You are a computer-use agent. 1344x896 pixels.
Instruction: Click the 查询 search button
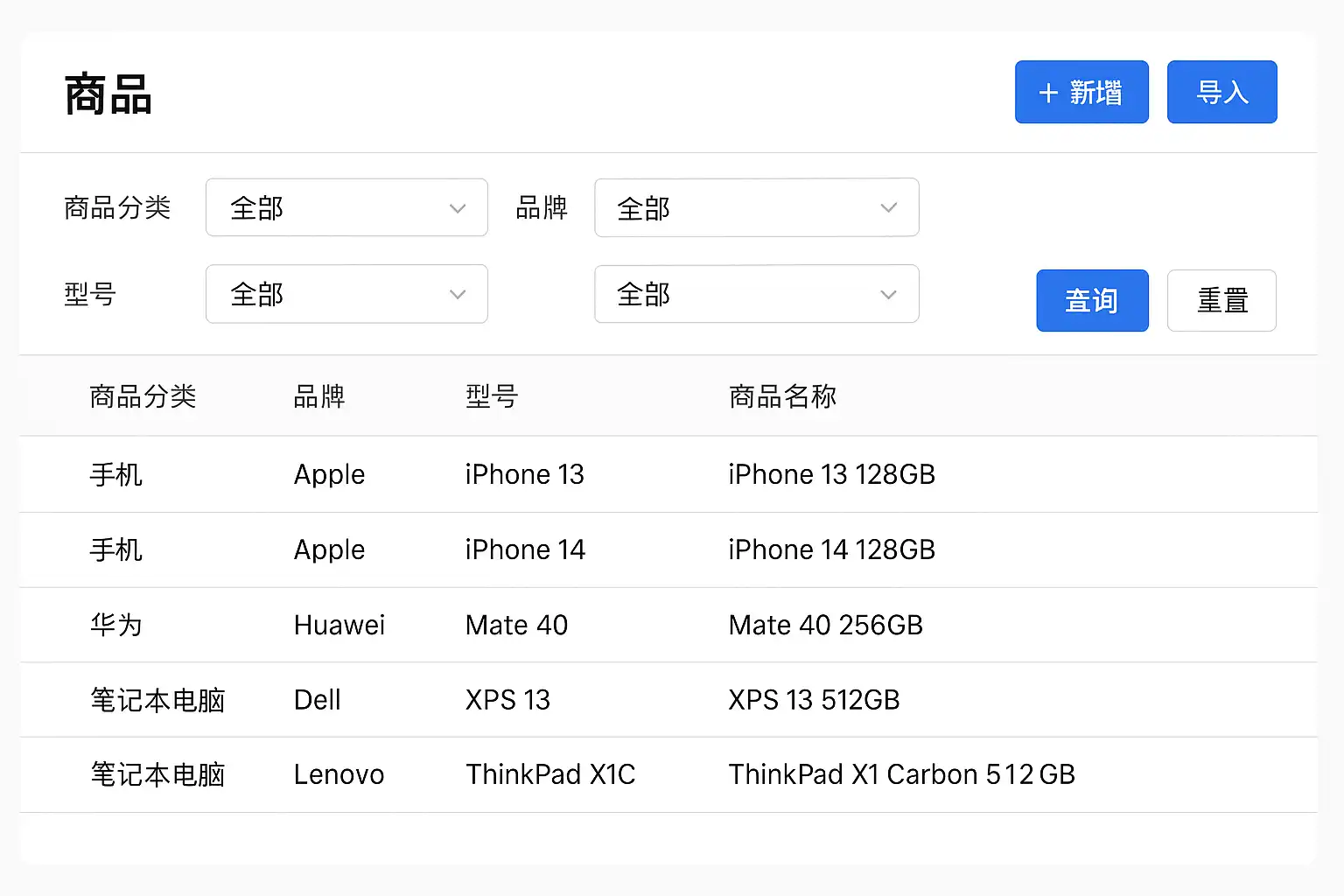[x=1092, y=300]
